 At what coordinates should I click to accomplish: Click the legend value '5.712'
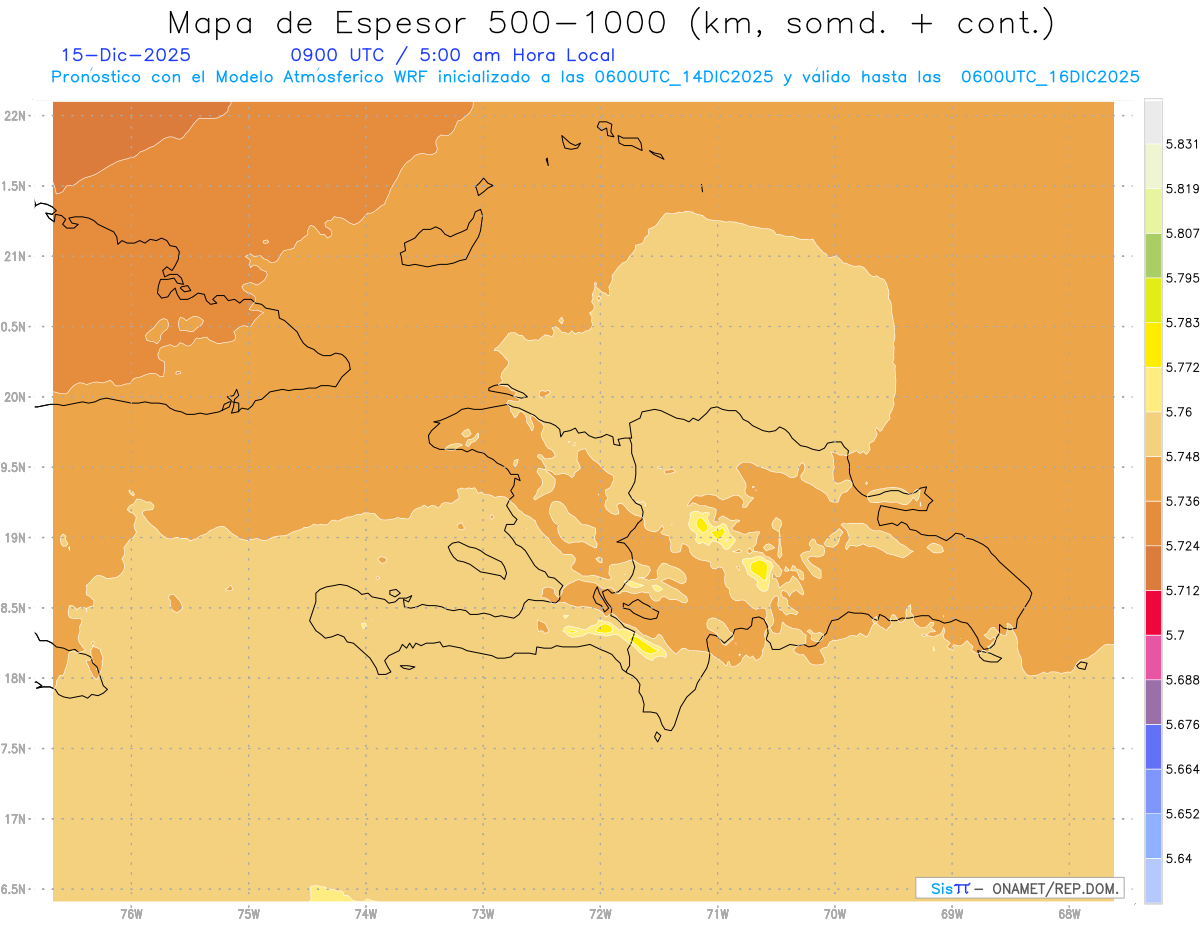(x=1182, y=590)
